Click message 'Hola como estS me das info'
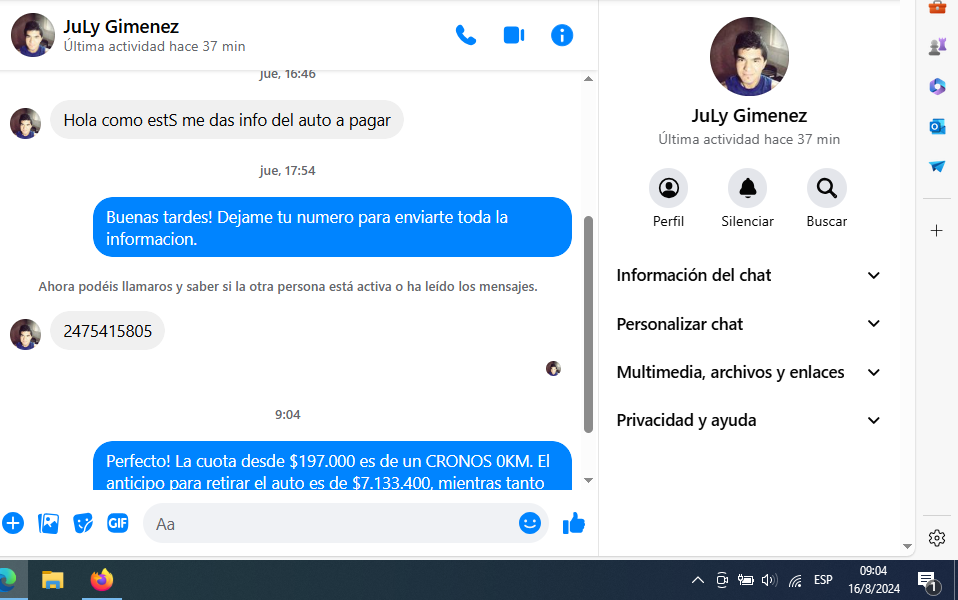The image size is (958, 600). coord(227,120)
